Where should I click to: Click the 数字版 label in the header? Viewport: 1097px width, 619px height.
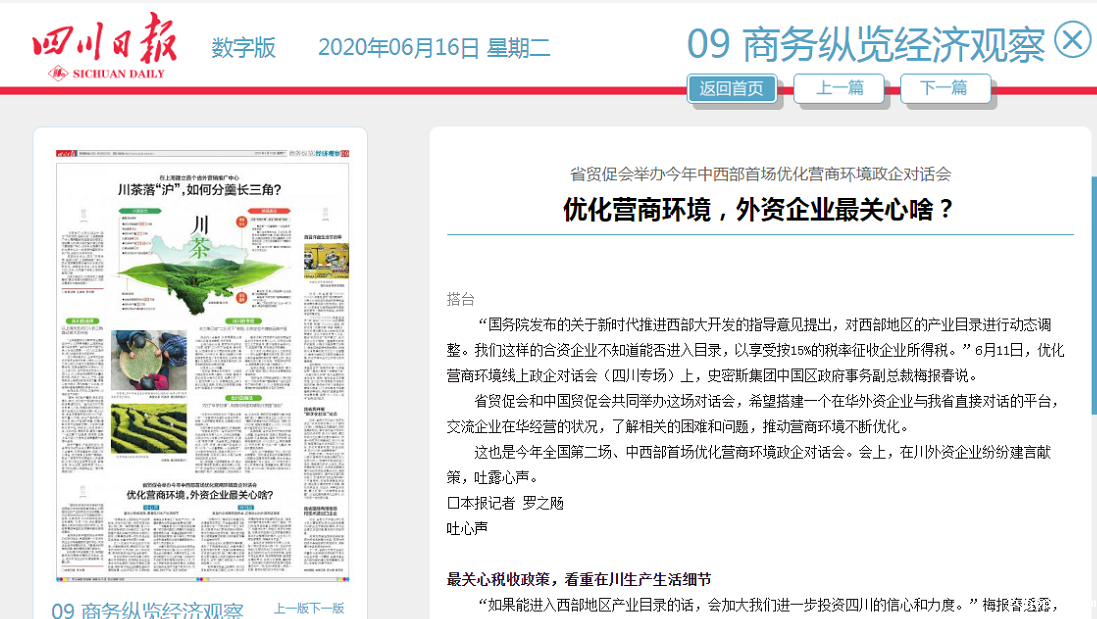[x=243, y=47]
